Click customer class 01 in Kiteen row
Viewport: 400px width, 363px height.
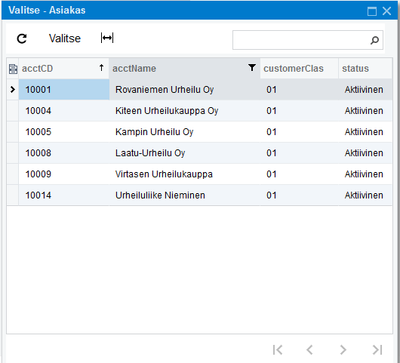point(271,111)
